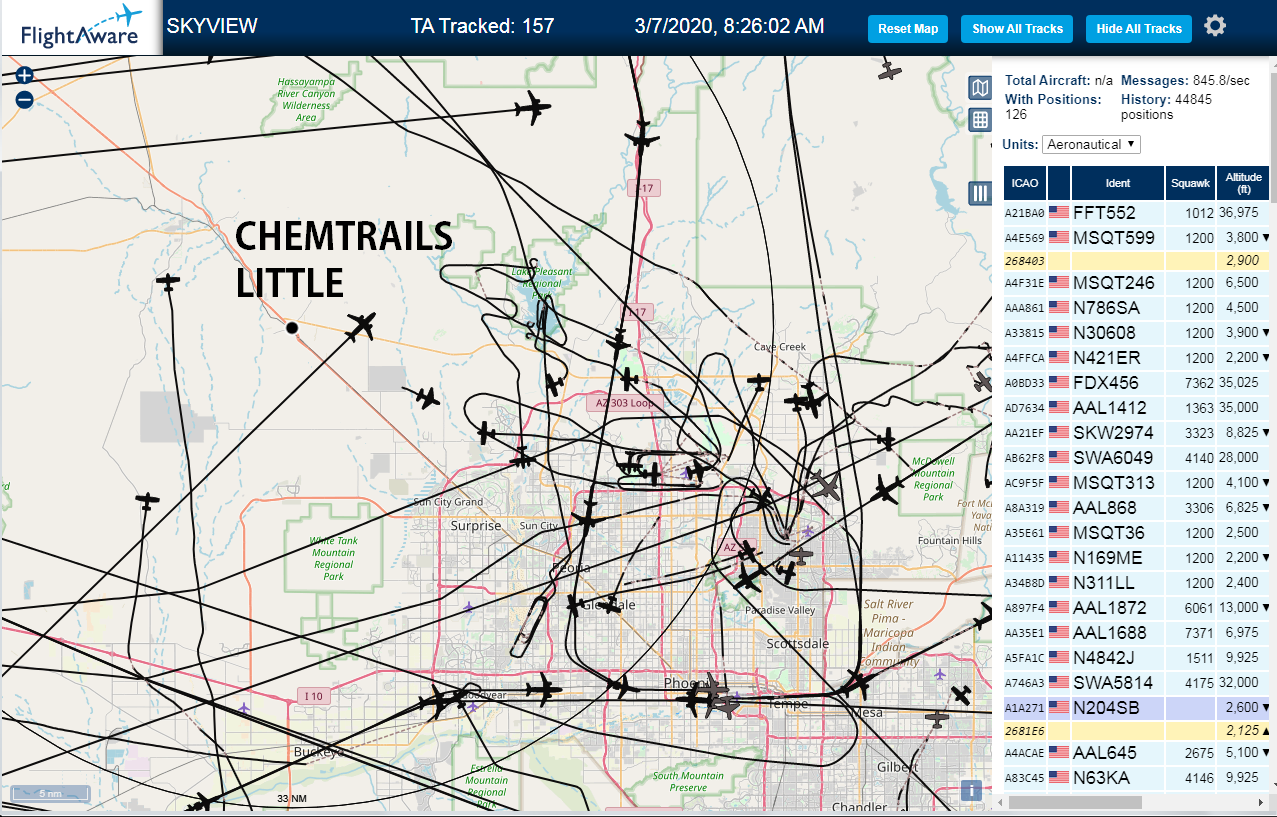Click the Messages 845.8/sec statistic
Image resolution: width=1277 pixels, height=817 pixels.
pos(1185,80)
